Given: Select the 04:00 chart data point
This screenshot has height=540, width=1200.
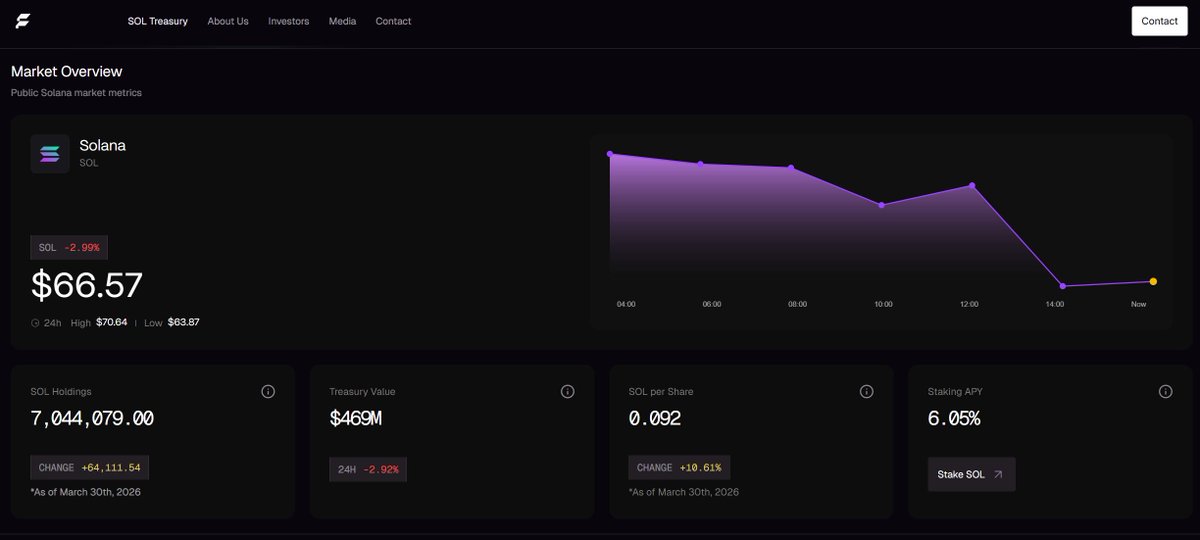Looking at the screenshot, I should [610, 154].
